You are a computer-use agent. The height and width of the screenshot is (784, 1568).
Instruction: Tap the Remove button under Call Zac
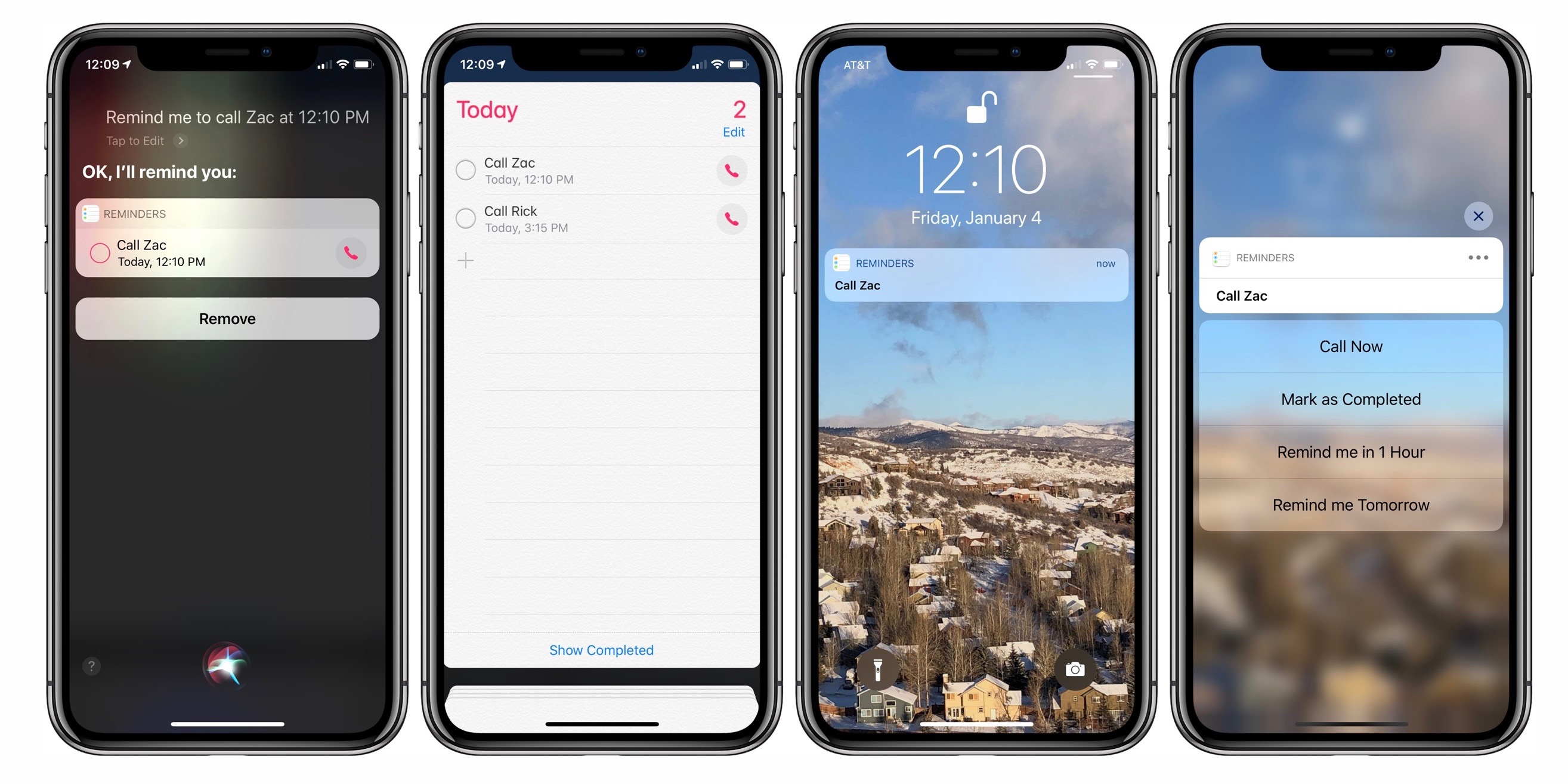(x=227, y=318)
